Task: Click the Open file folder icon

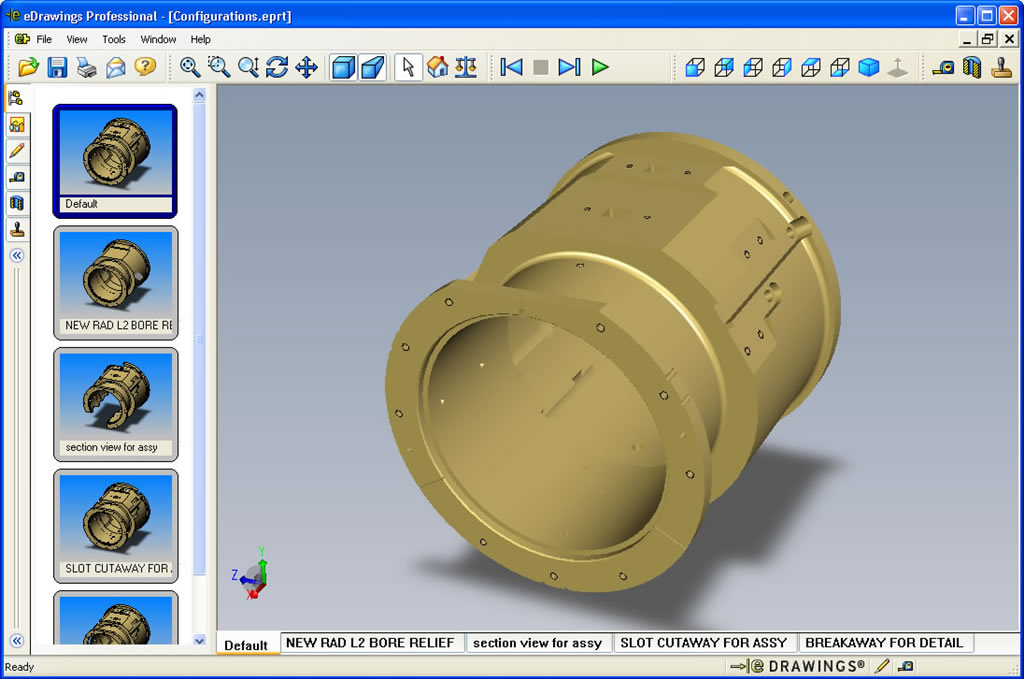Action: 28,67
